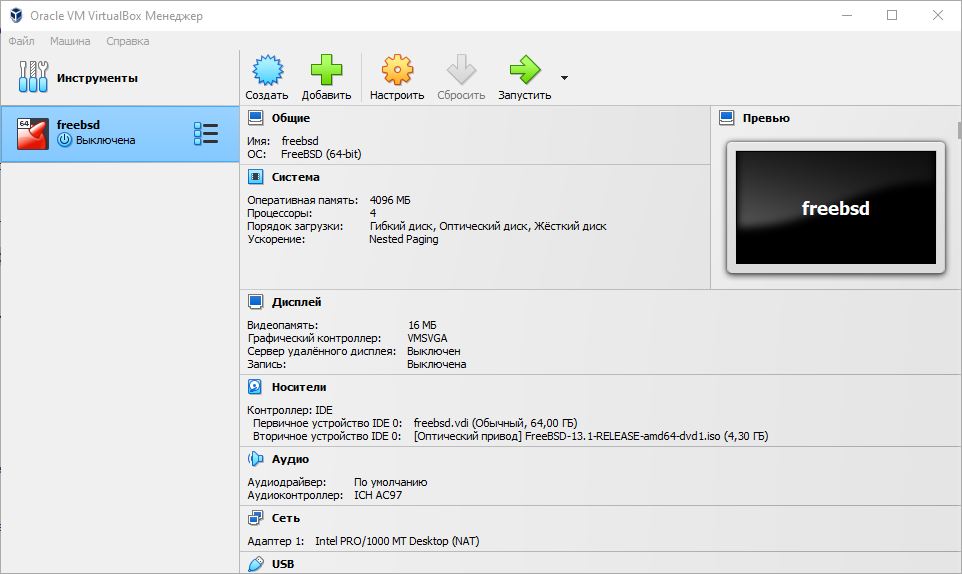
Task: Maximize the VirtualBox window
Action: tap(892, 15)
